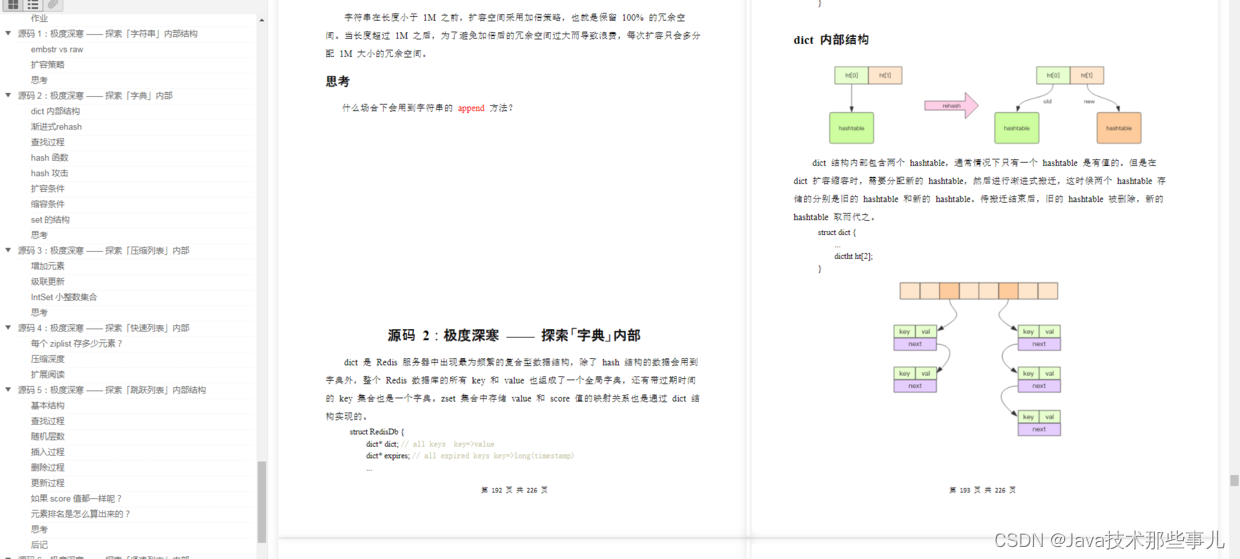Image resolution: width=1240 pixels, height=559 pixels.
Task: Open 基本结构 in the outline
Action: (47, 406)
